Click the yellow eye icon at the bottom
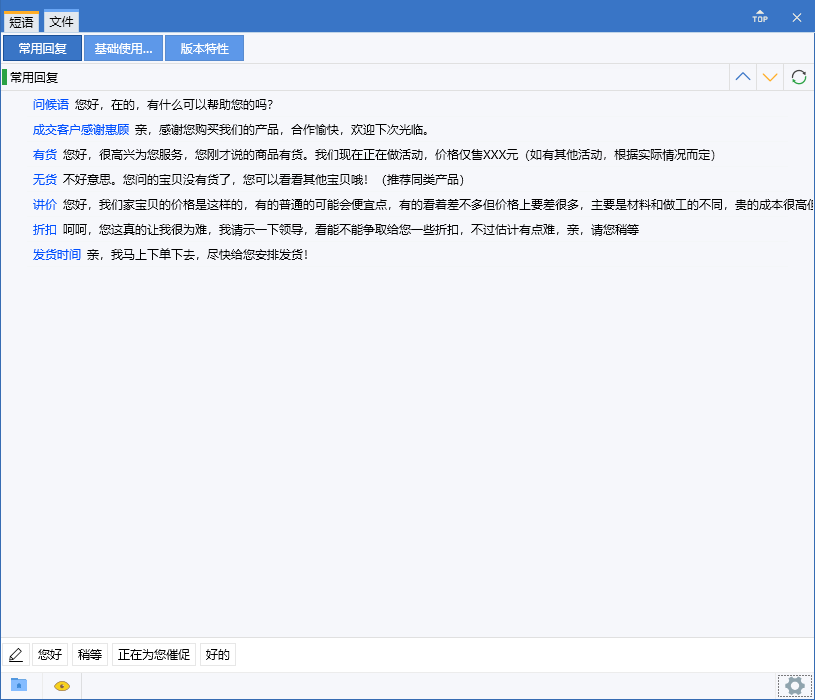The height and width of the screenshot is (700, 815). tap(60, 686)
